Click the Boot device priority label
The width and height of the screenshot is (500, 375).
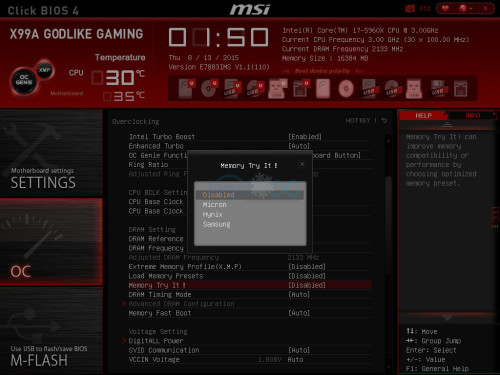[x=322, y=71]
